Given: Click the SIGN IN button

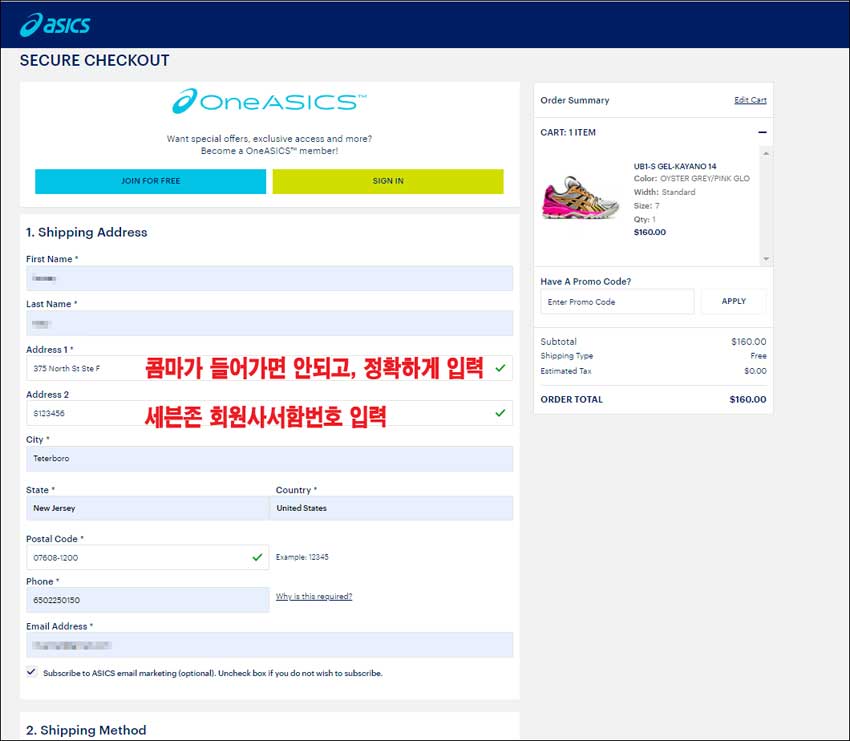Looking at the screenshot, I should coord(388,181).
